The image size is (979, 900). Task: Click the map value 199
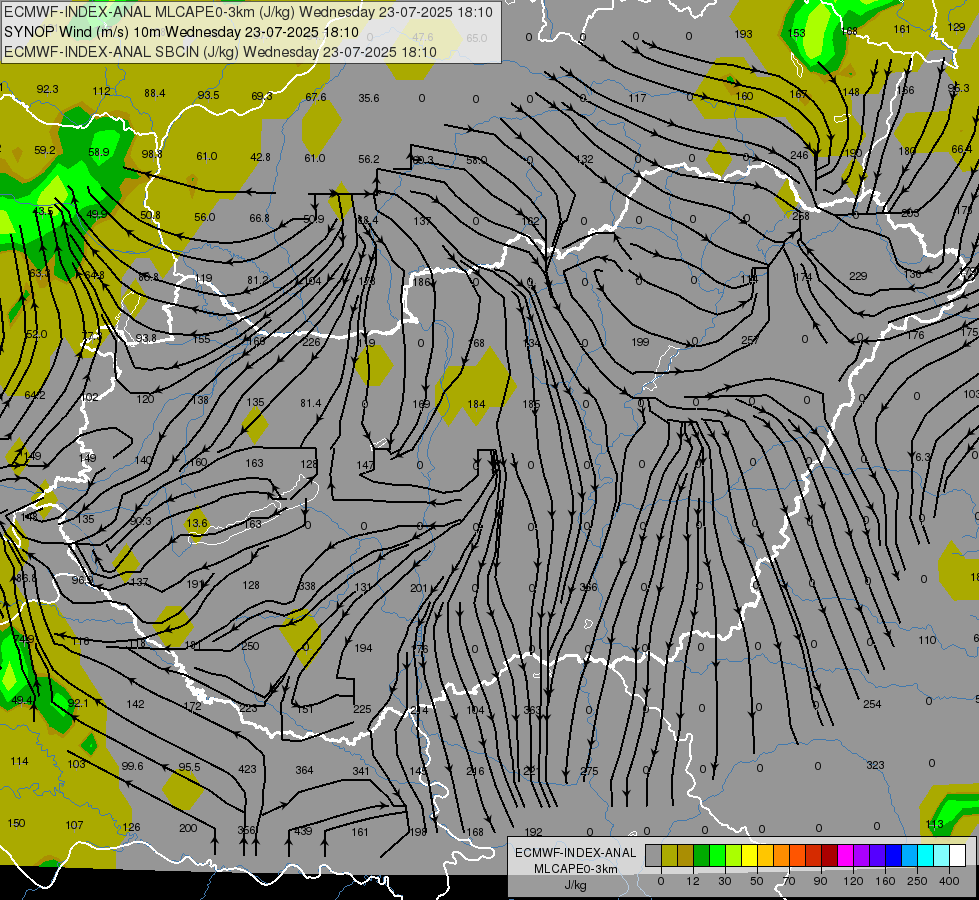pos(640,342)
